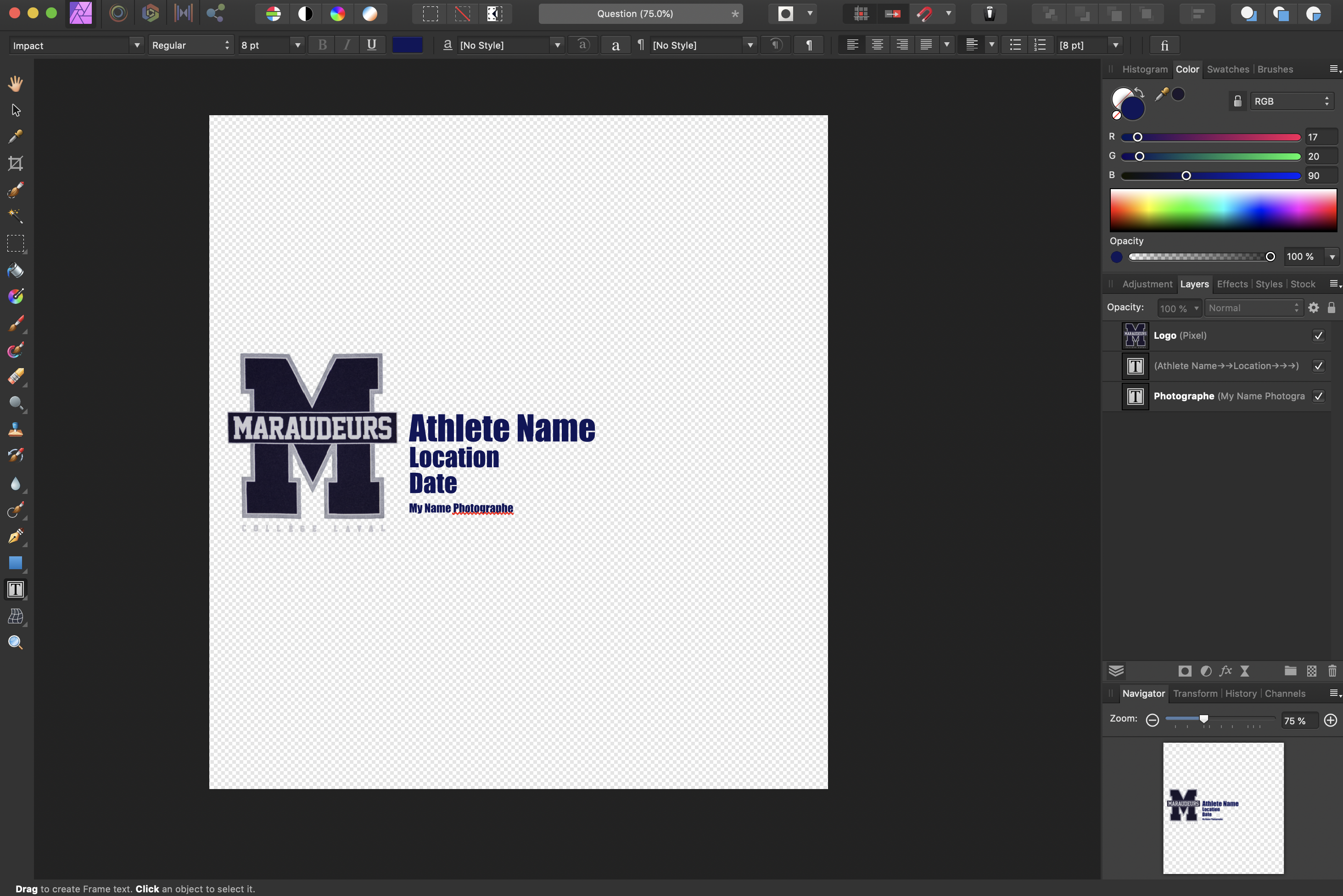This screenshot has width=1343, height=896.
Task: Select the Flood Select magic wand tool
Action: [x=16, y=216]
